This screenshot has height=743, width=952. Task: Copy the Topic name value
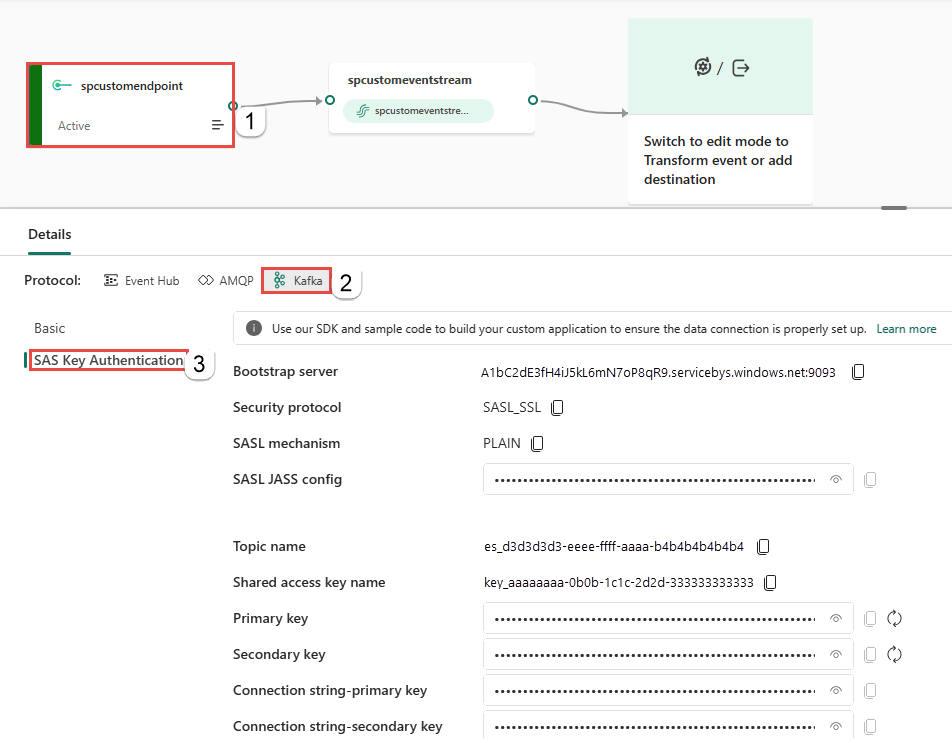(763, 547)
